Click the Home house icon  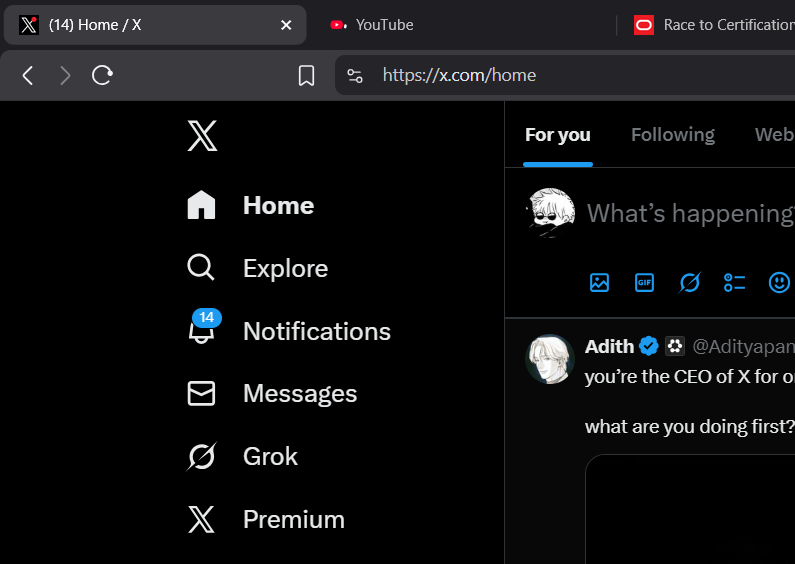(x=201, y=205)
